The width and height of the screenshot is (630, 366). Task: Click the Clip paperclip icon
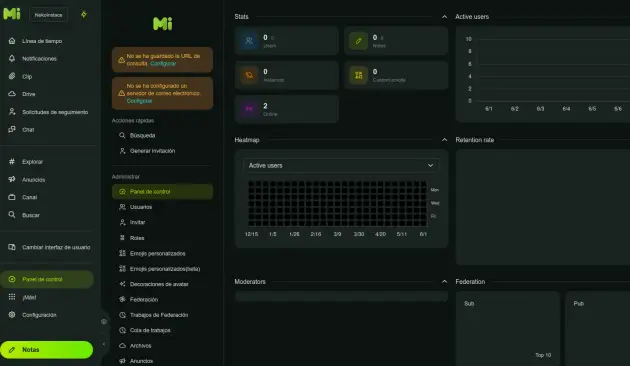pyautogui.click(x=12, y=76)
